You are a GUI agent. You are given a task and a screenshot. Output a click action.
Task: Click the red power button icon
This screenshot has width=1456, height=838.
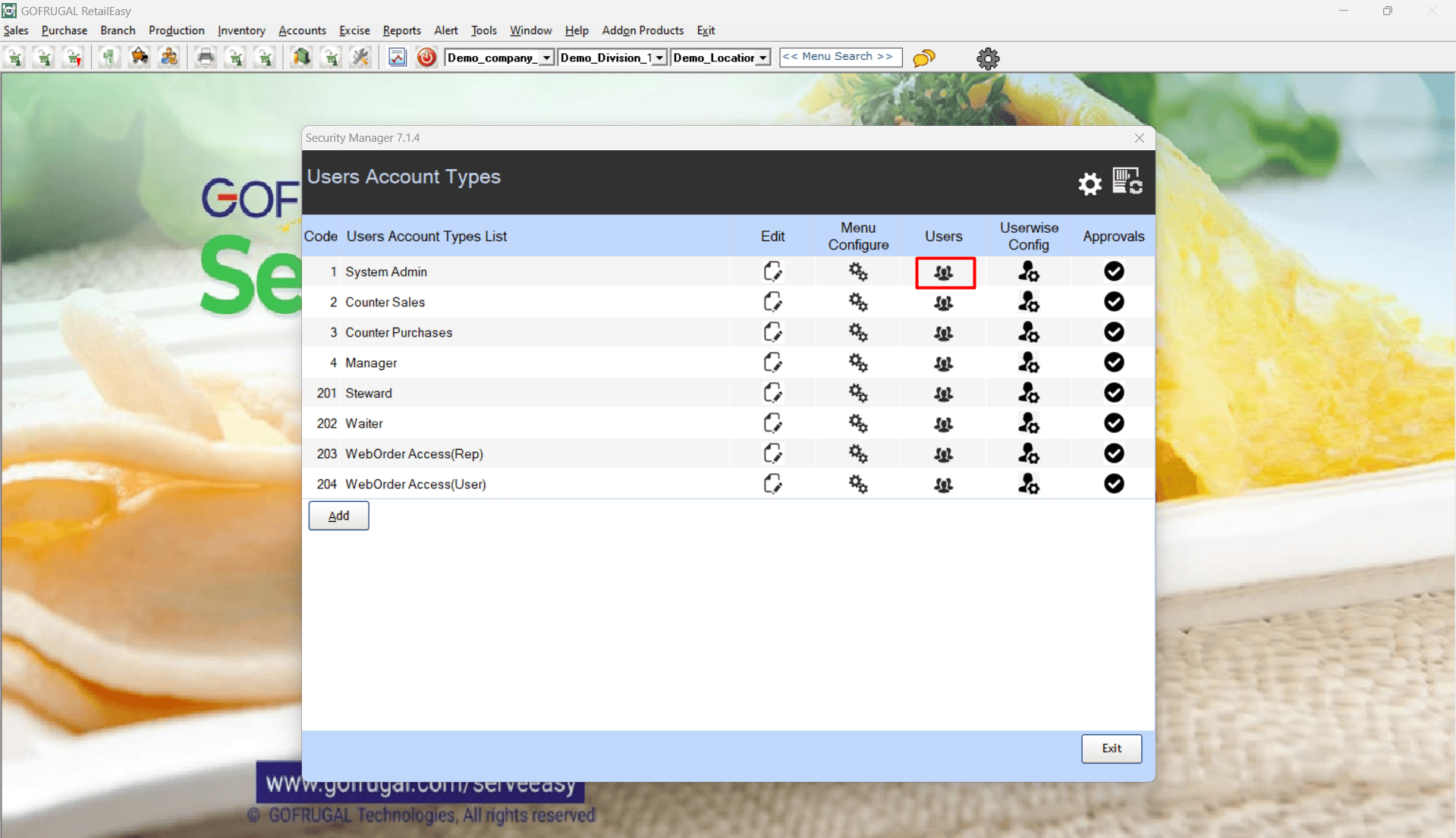pyautogui.click(x=426, y=58)
